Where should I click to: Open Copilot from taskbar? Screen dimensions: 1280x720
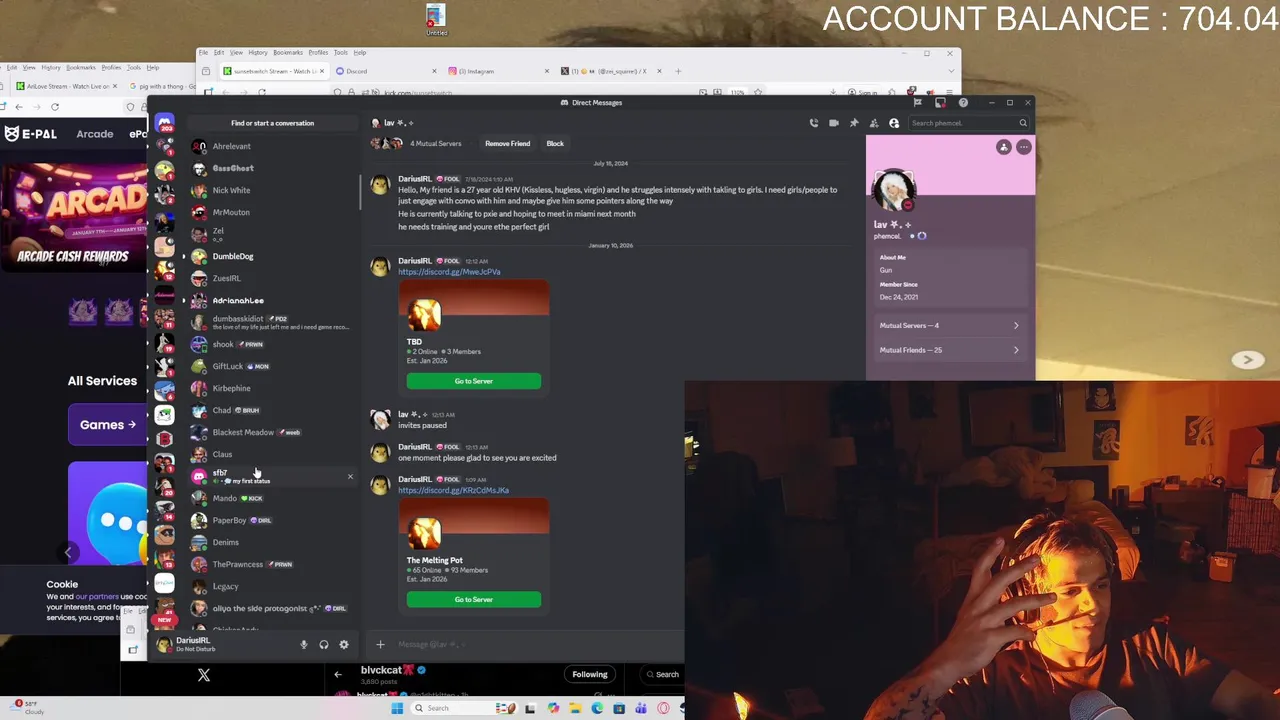(x=553, y=708)
